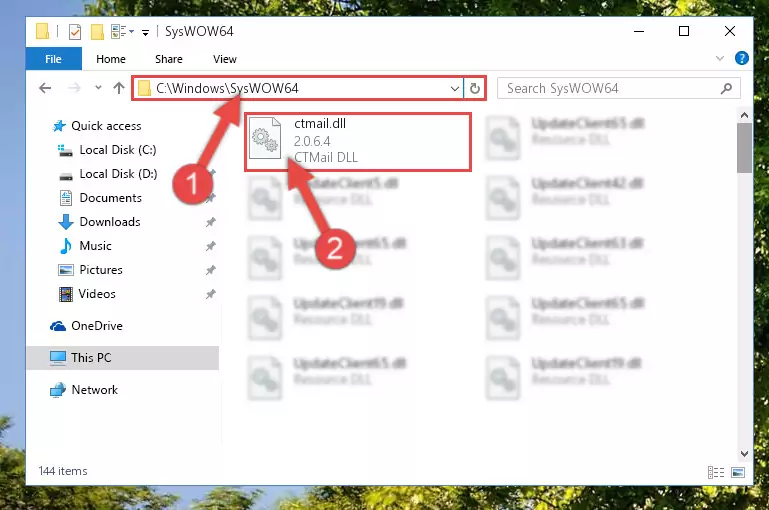Image resolution: width=769 pixels, height=510 pixels.
Task: Select Network in the navigation pane
Action: point(95,390)
